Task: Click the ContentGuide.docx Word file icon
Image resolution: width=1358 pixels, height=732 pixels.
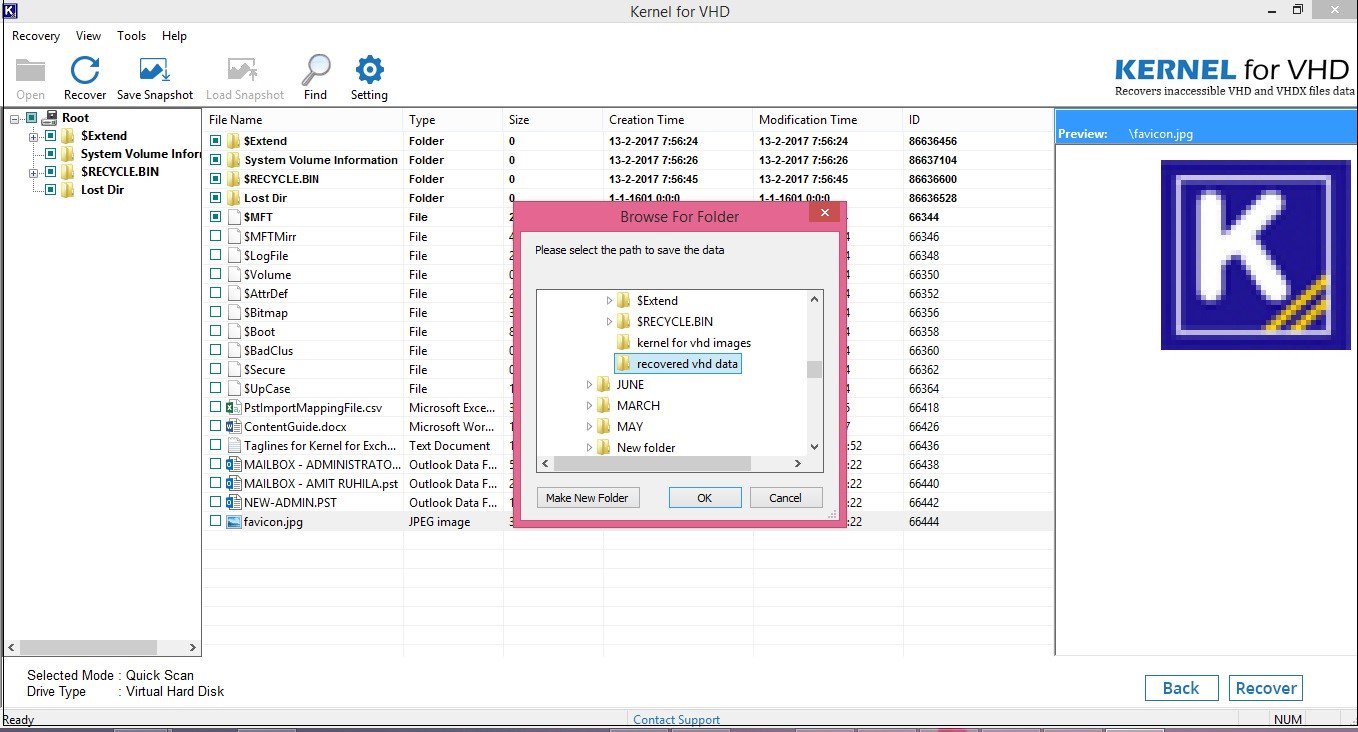Action: point(234,427)
